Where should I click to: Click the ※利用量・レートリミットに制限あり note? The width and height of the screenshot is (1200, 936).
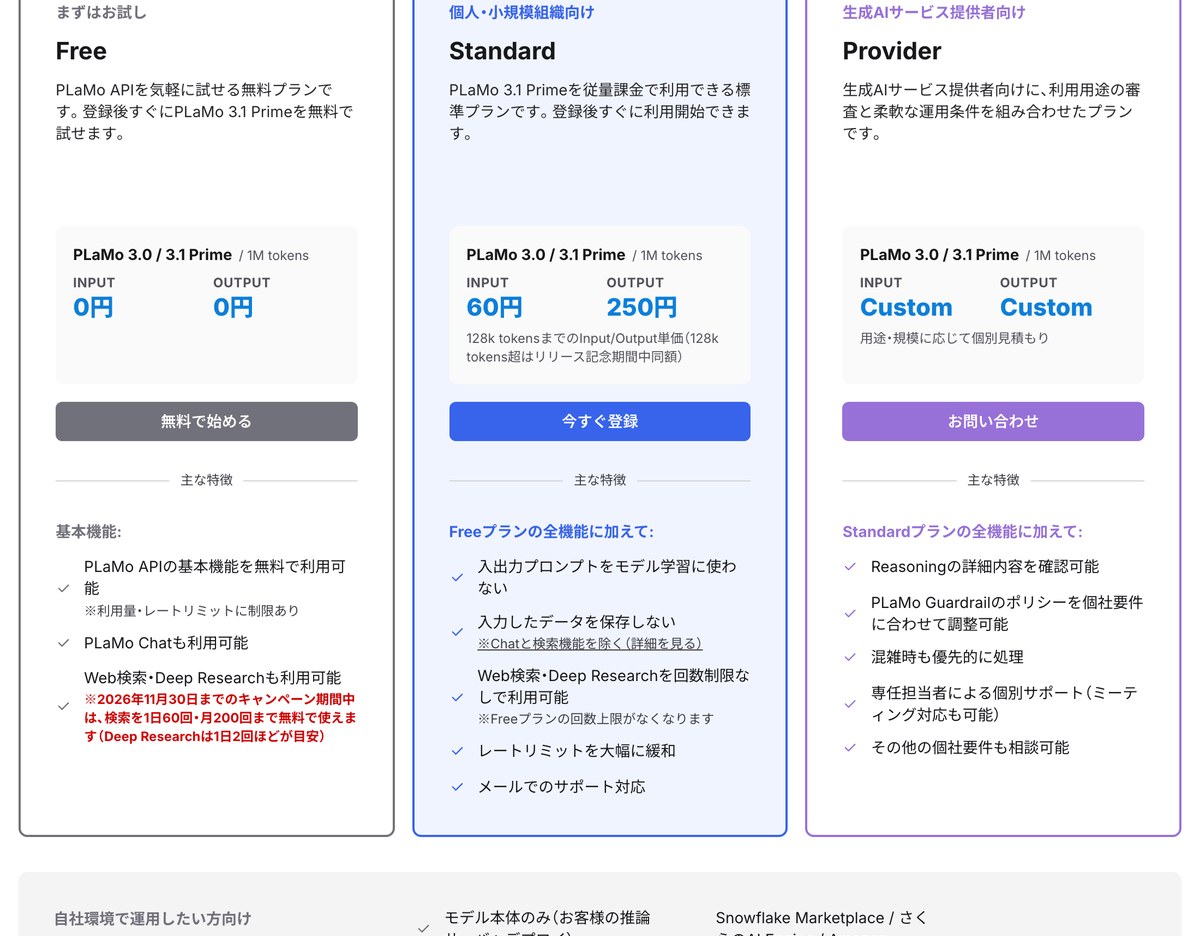click(191, 610)
